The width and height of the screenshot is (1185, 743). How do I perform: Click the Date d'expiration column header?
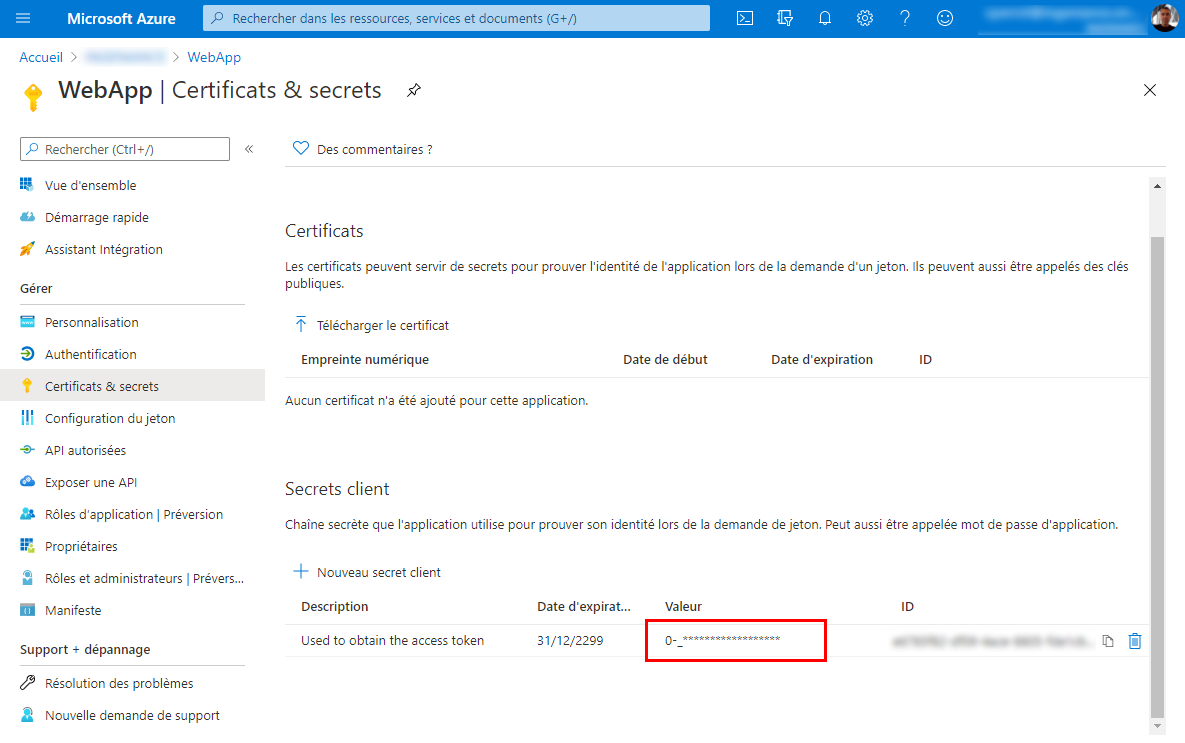tap(821, 360)
